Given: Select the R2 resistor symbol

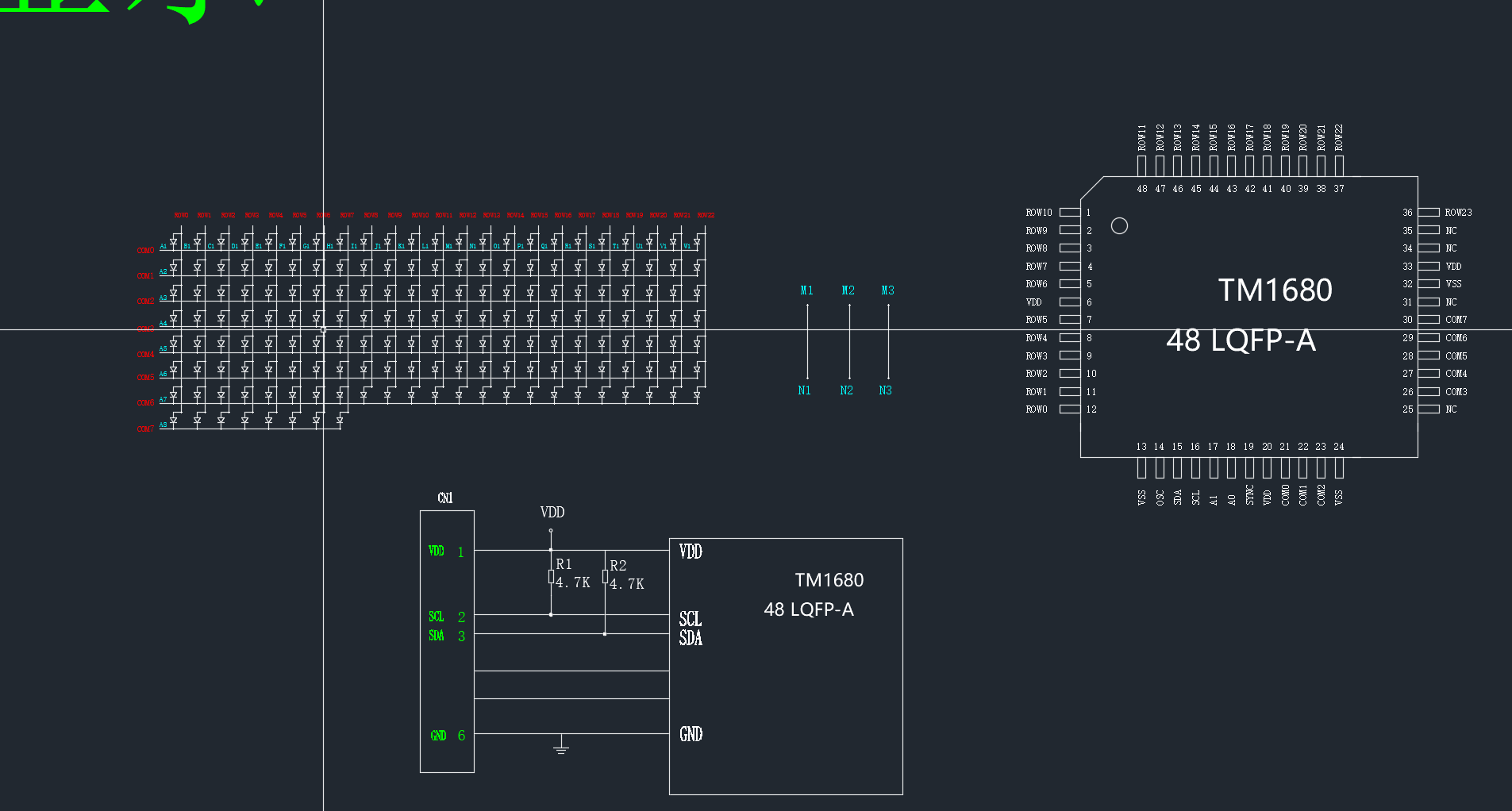Looking at the screenshot, I should click(x=605, y=577).
